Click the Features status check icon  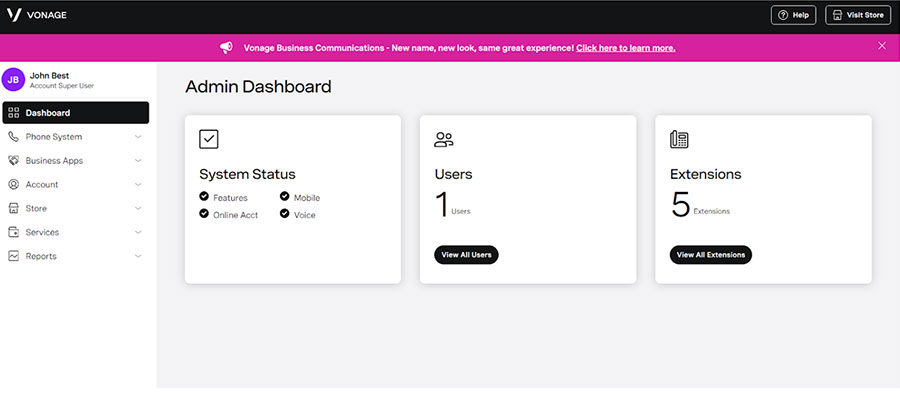[x=204, y=196]
